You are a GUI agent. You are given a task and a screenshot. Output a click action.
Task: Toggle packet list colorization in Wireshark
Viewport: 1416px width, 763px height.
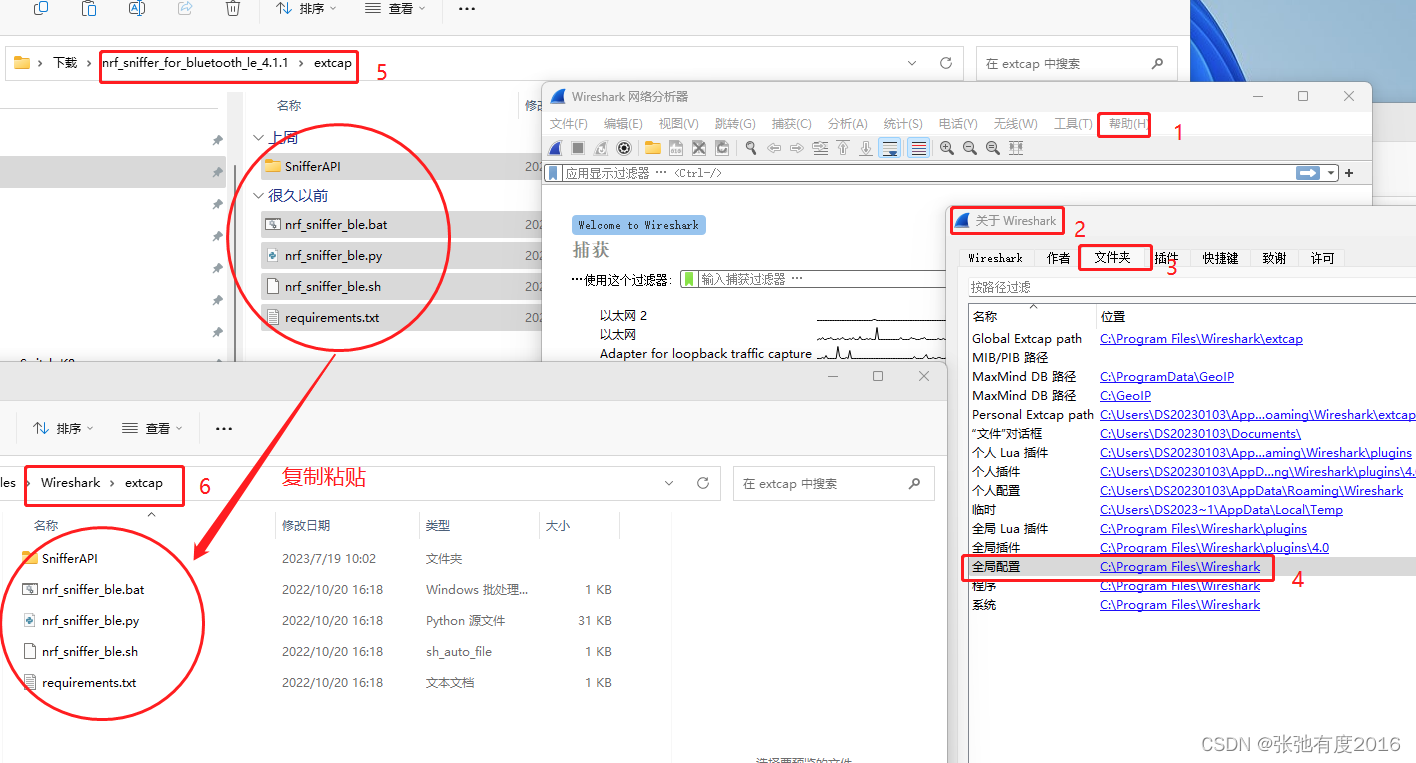(919, 148)
